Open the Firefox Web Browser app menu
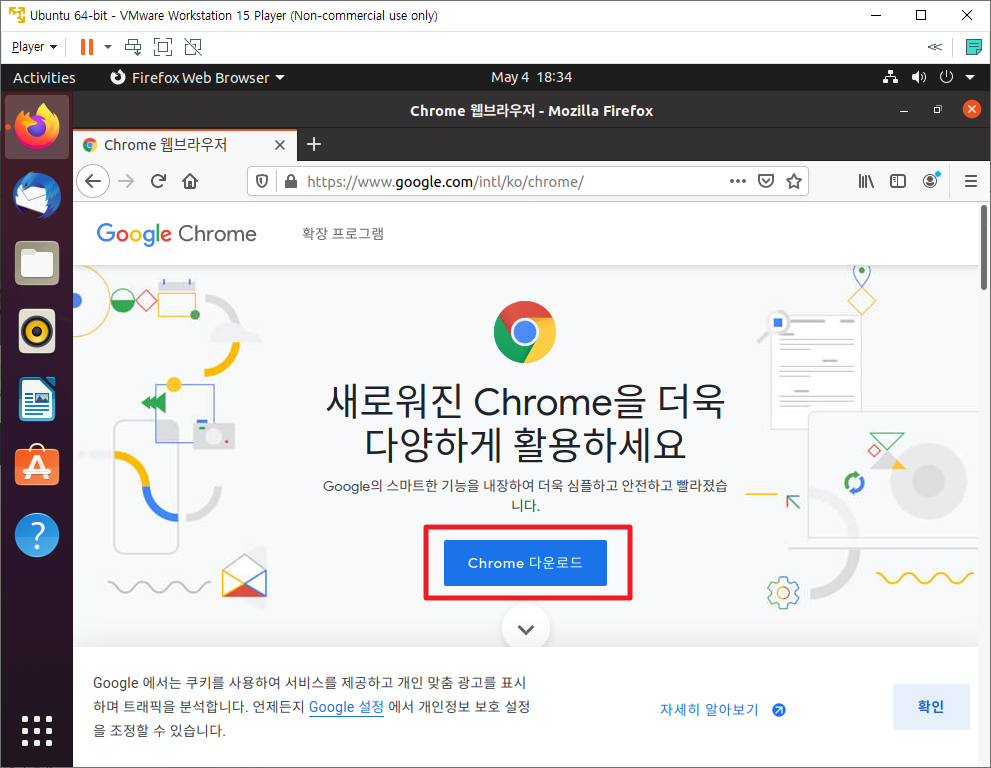Image resolution: width=991 pixels, height=768 pixels. pos(197,77)
